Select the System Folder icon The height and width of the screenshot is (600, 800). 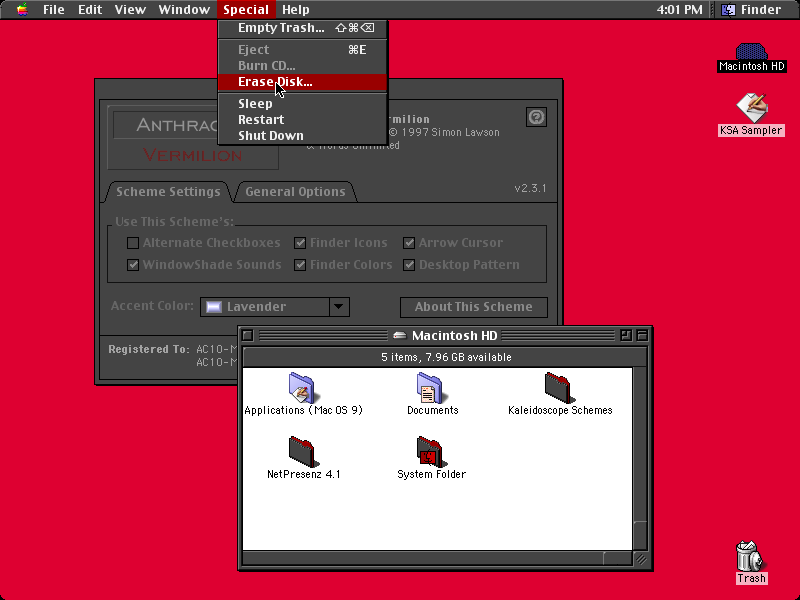pyautogui.click(x=432, y=452)
